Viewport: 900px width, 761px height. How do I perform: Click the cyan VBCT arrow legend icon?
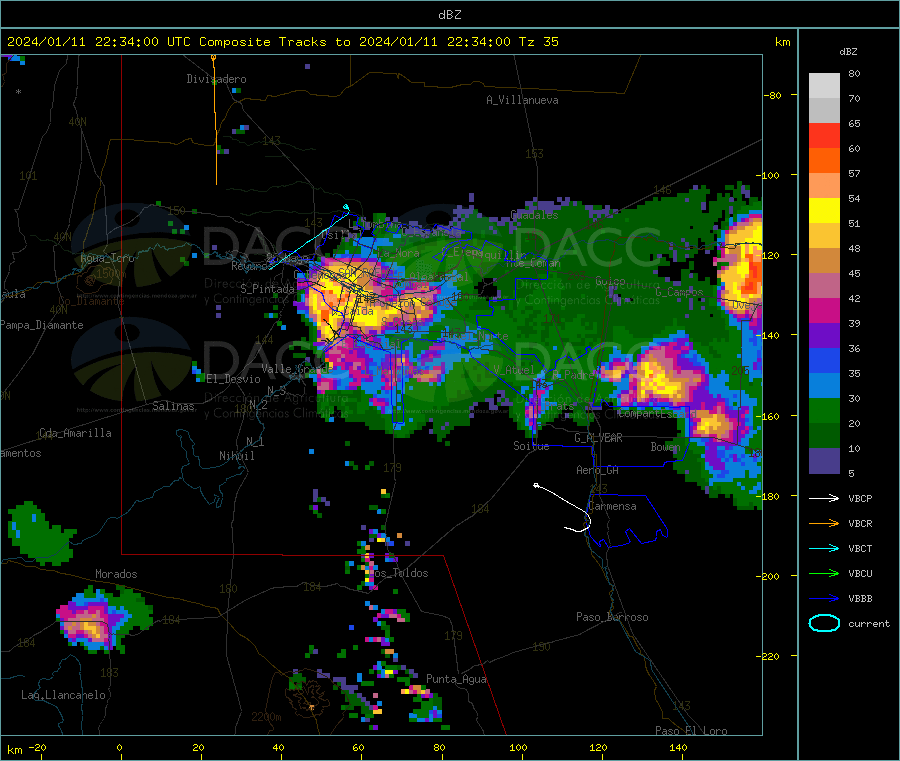(824, 548)
